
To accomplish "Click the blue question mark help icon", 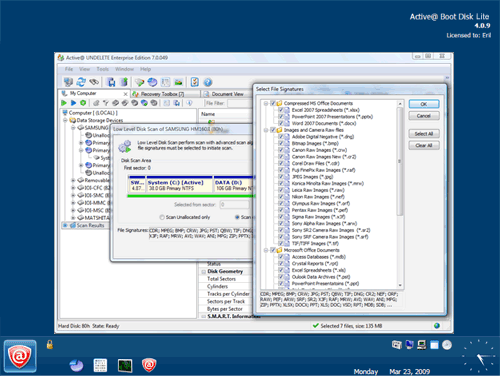I will (208, 82).
